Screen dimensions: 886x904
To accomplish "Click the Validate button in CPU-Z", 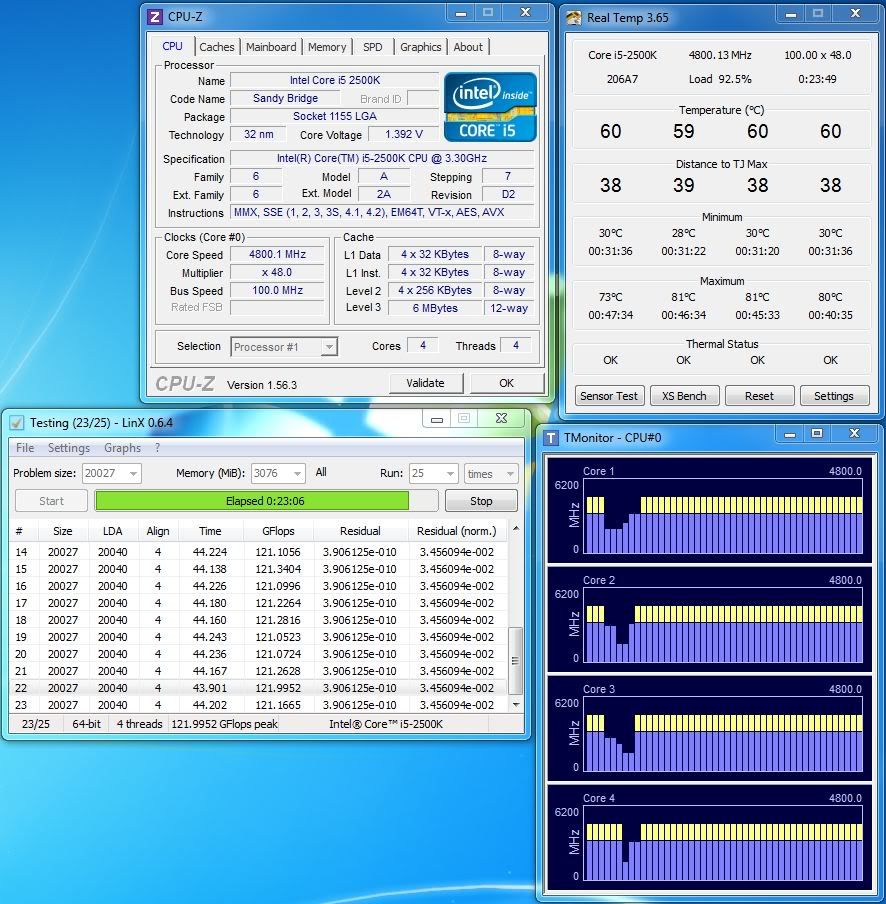I will tap(425, 383).
